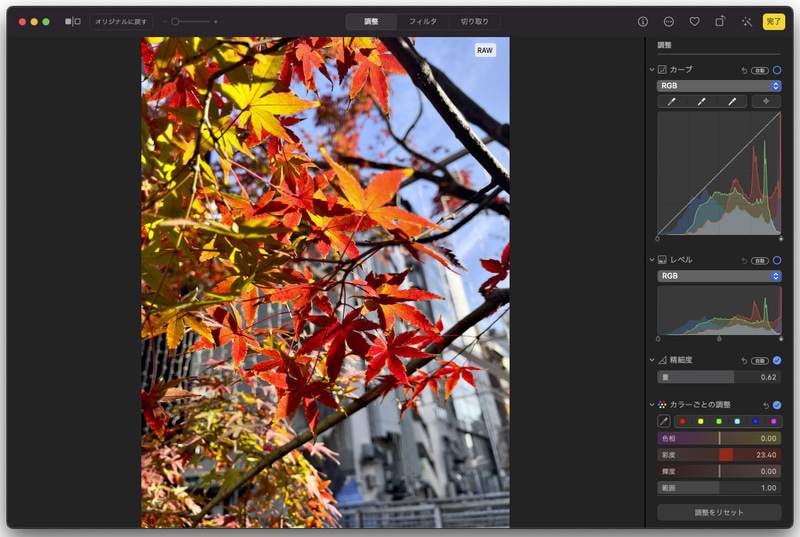Click the 量 slider showing 0.62
The image size is (800, 537).
point(719,377)
